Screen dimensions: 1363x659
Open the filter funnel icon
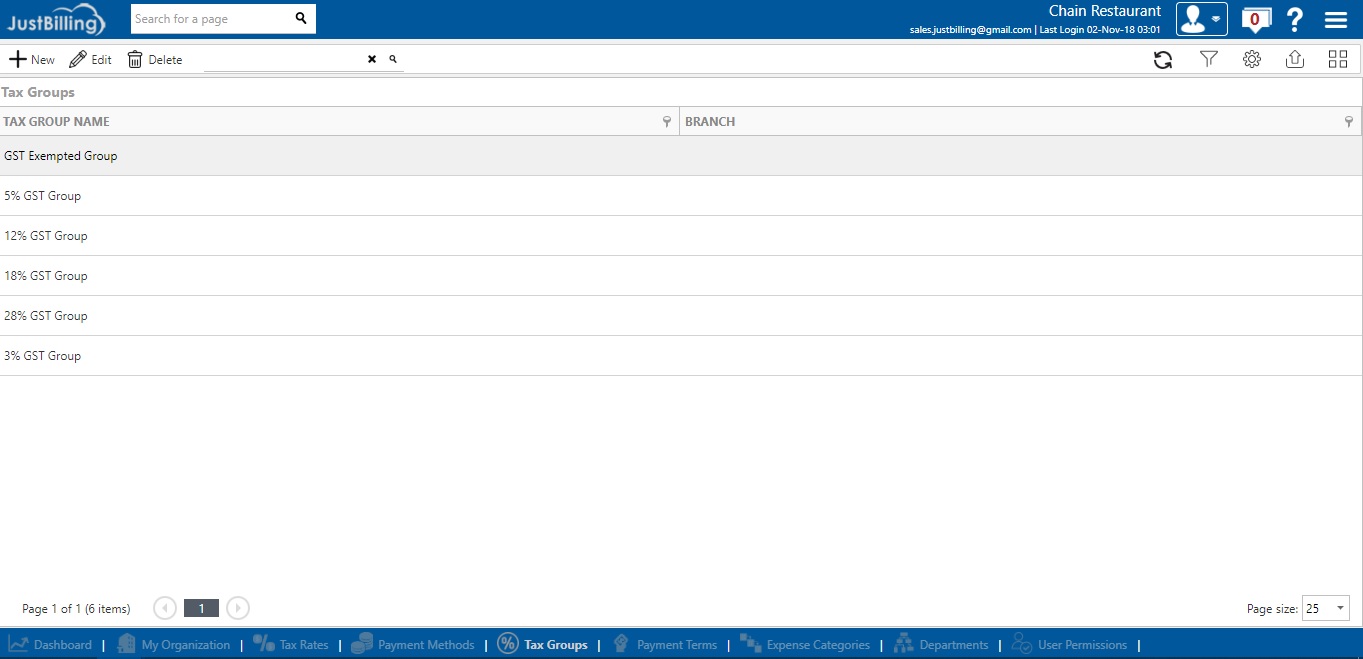[1208, 60]
